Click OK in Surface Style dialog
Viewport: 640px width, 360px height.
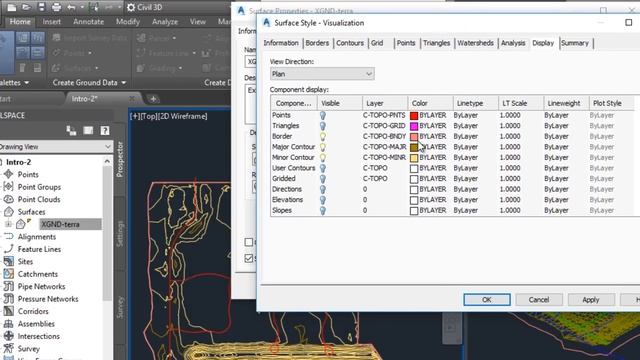tap(487, 300)
